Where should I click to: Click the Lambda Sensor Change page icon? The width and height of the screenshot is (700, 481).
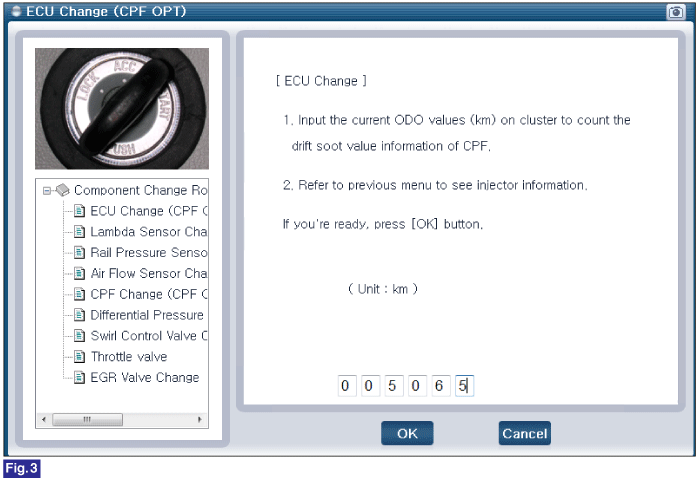pos(79,232)
